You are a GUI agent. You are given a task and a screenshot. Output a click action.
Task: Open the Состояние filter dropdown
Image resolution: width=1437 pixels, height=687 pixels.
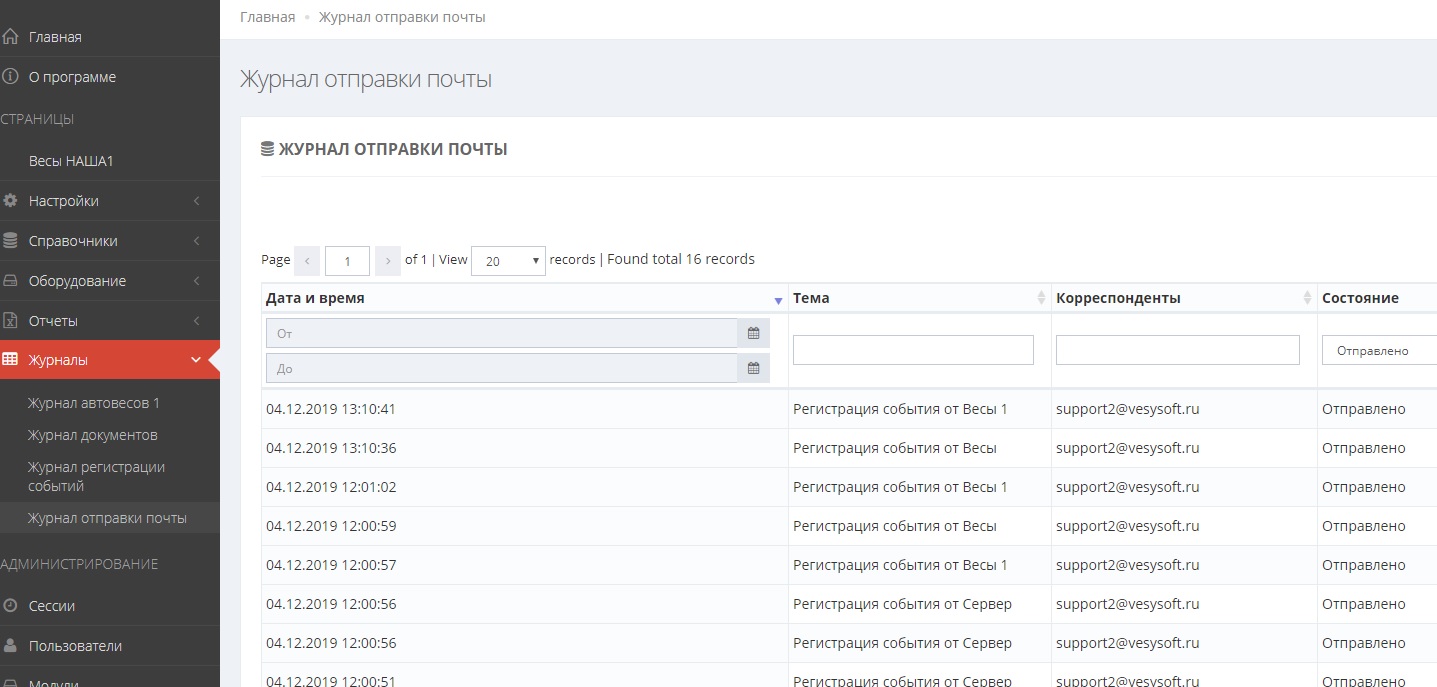click(x=1378, y=351)
